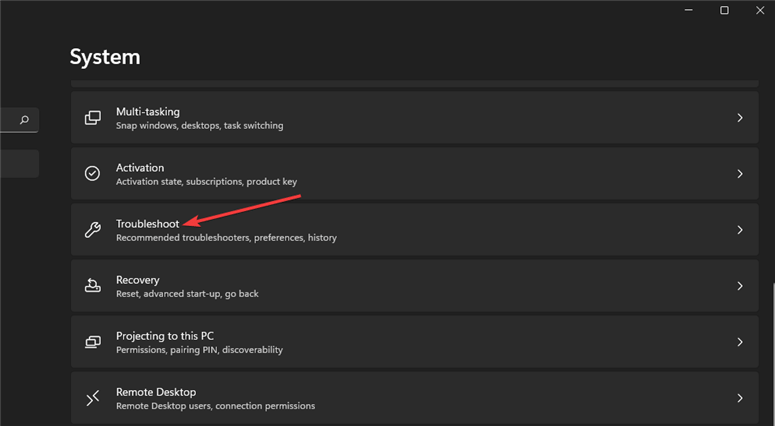This screenshot has height=426, width=775.
Task: Minimize the Settings window
Action: [x=689, y=10]
